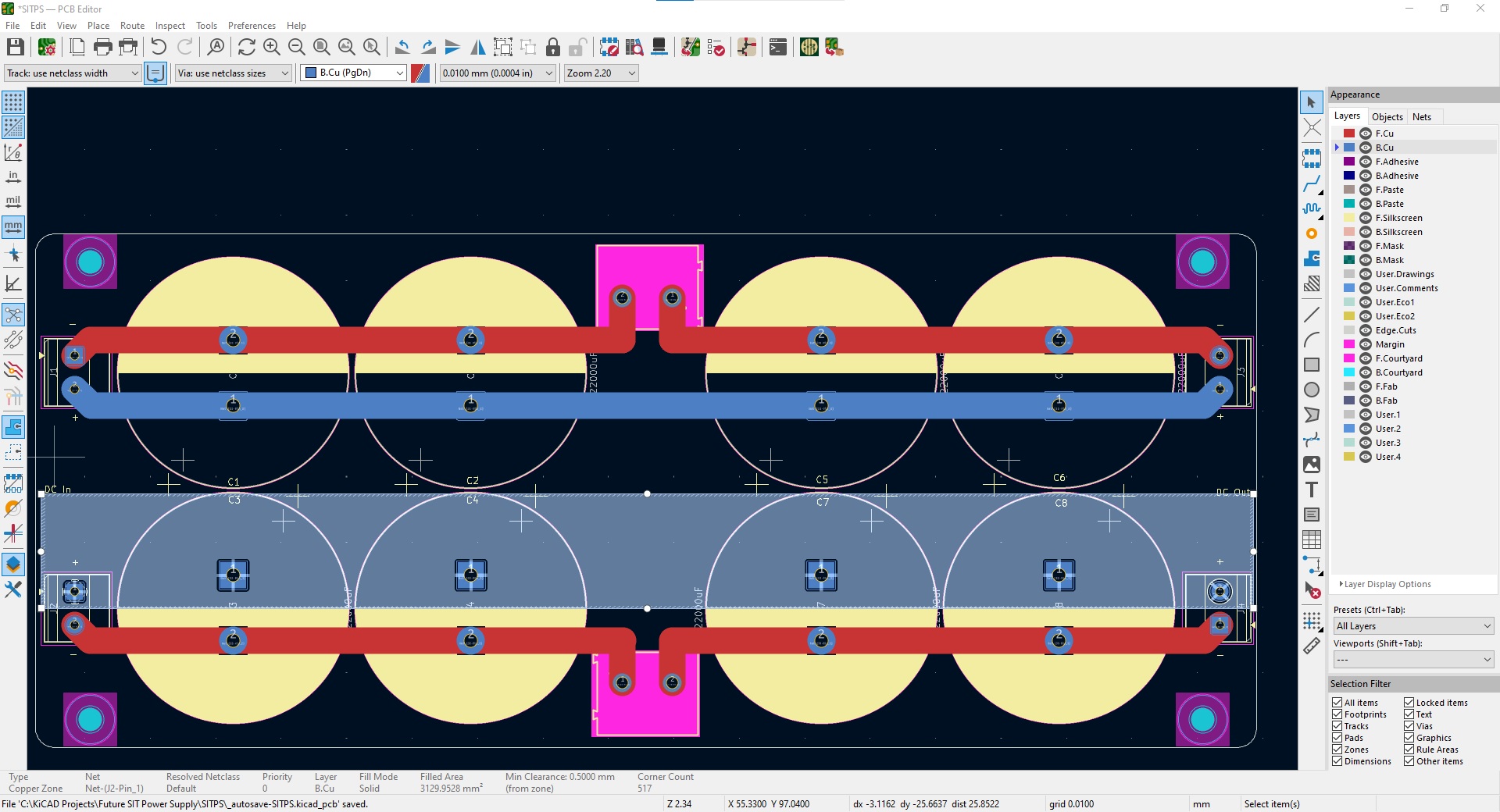Open the Zoom 2.20 dropdown
The image size is (1500, 812).
(x=601, y=73)
